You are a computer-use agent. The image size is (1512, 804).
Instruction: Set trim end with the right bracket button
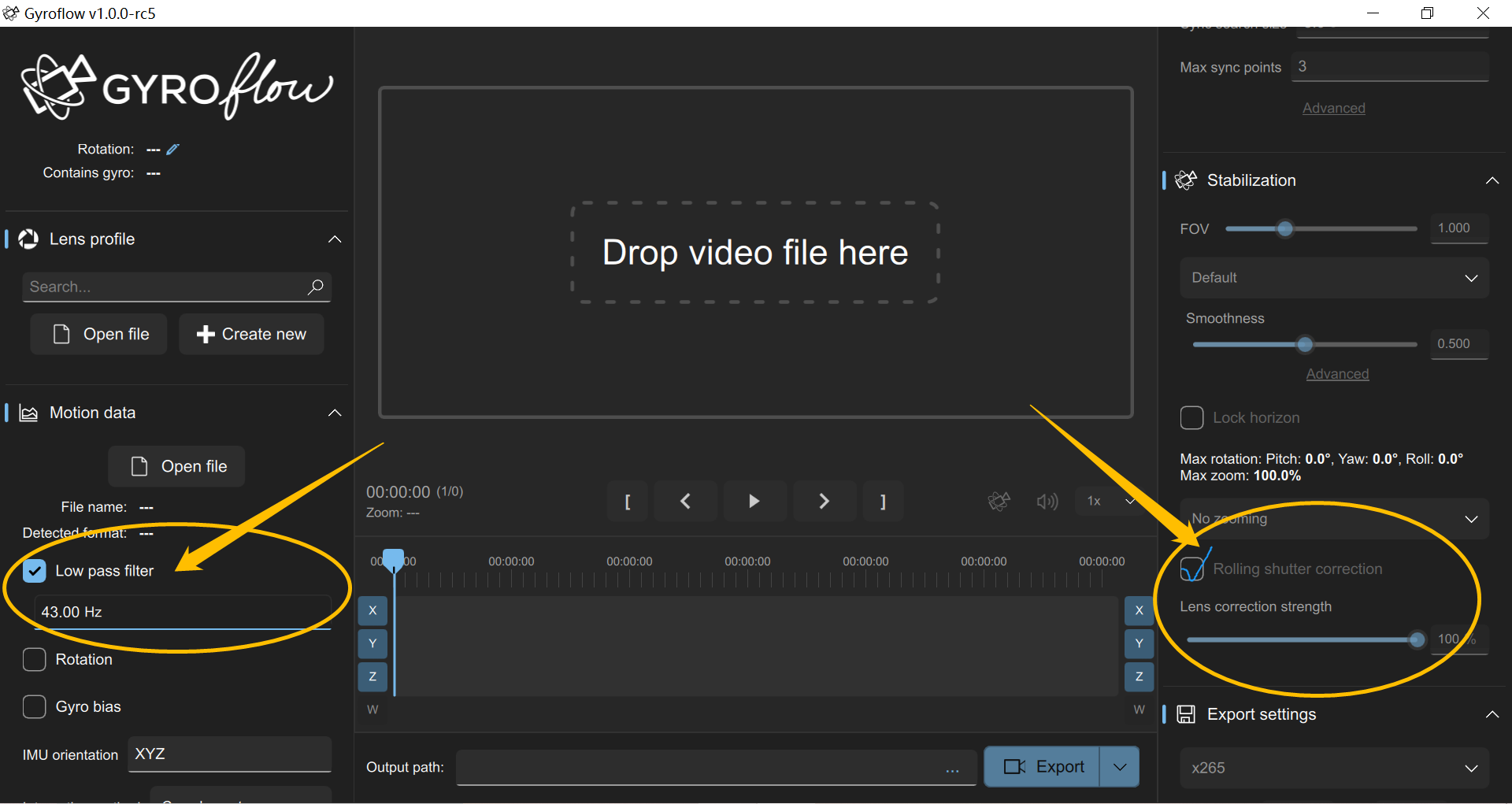coord(883,502)
